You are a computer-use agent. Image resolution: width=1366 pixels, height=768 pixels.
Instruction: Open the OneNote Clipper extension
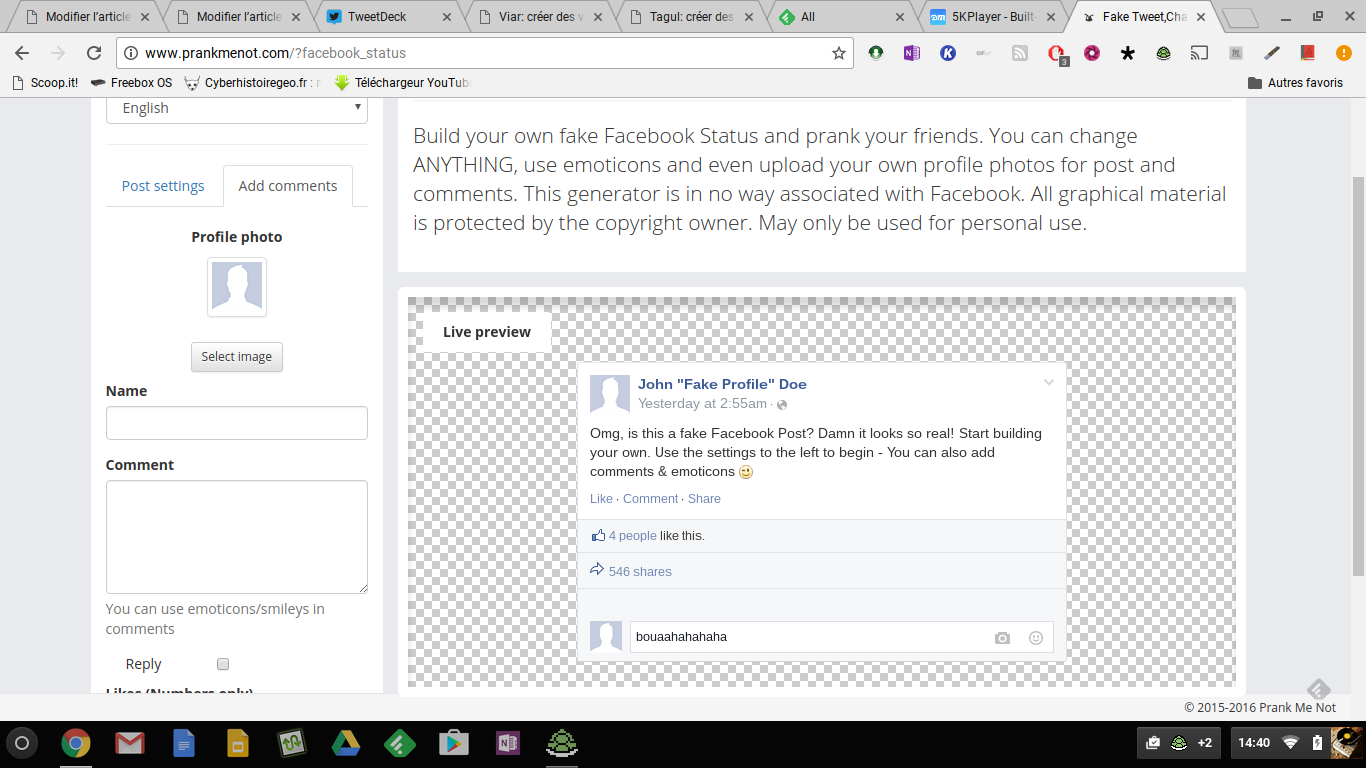pos(911,53)
